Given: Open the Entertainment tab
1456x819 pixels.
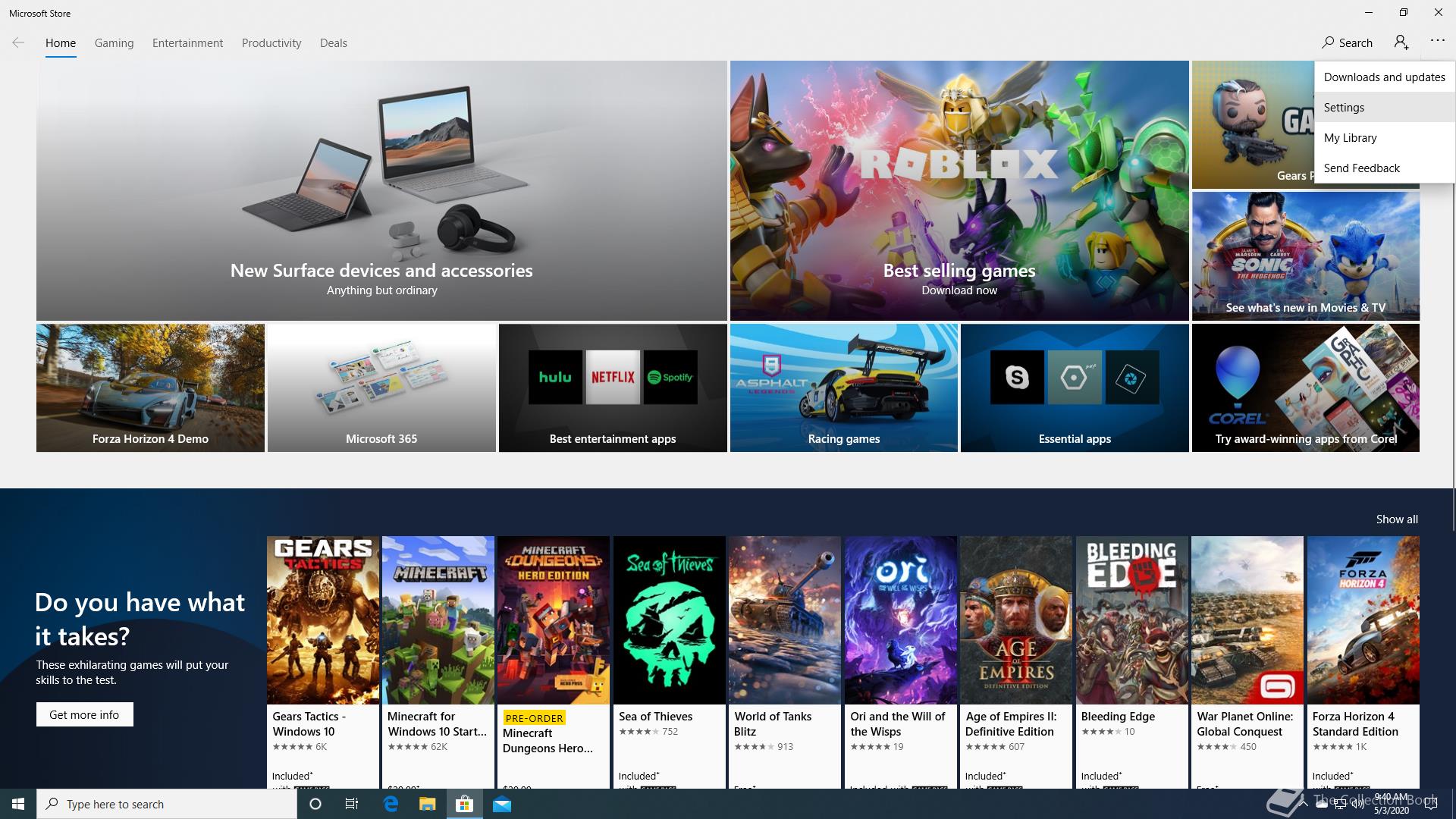Looking at the screenshot, I should coord(187,43).
